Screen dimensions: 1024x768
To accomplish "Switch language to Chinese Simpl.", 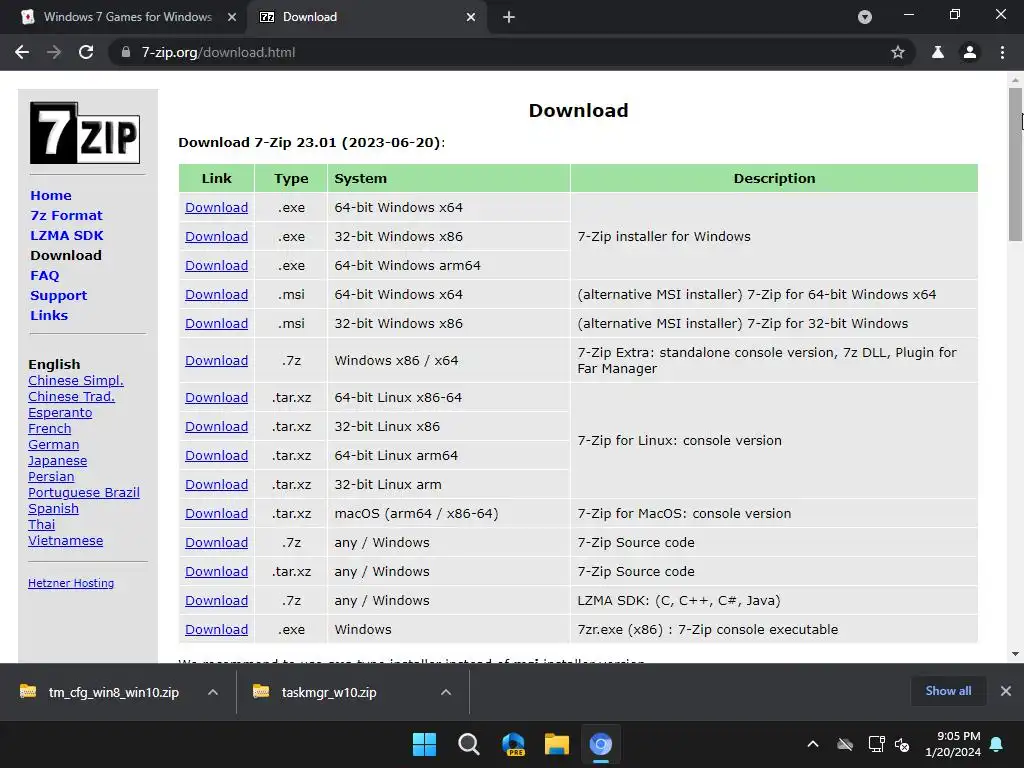I will (76, 381).
